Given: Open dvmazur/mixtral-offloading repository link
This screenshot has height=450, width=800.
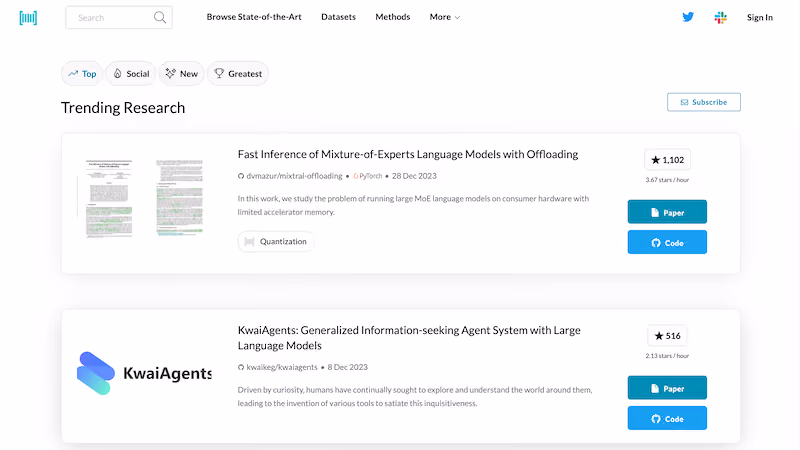Looking at the screenshot, I should pyautogui.click(x=290, y=176).
